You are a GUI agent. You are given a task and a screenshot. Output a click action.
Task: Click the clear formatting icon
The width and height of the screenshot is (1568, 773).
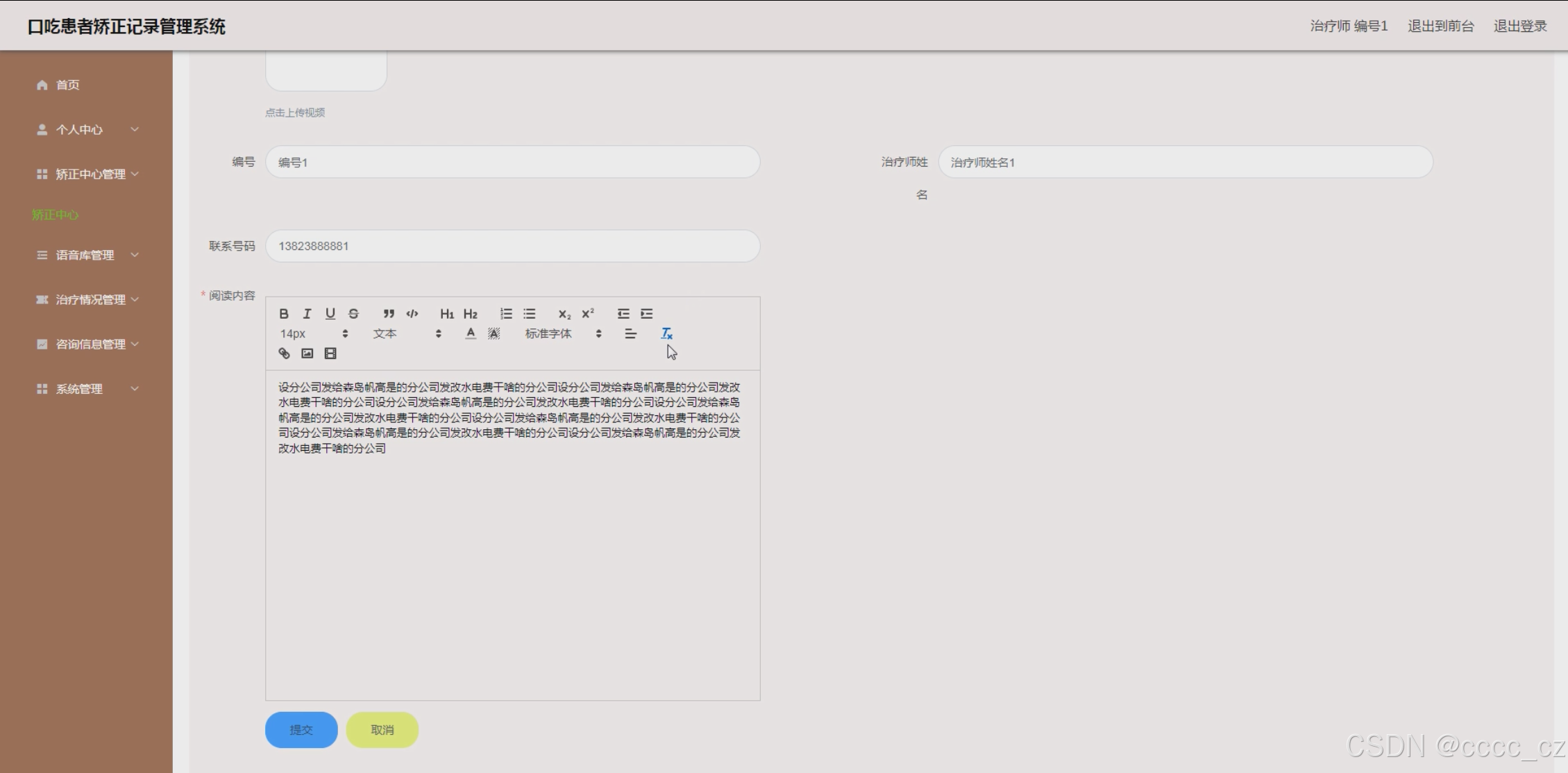pyautogui.click(x=666, y=334)
